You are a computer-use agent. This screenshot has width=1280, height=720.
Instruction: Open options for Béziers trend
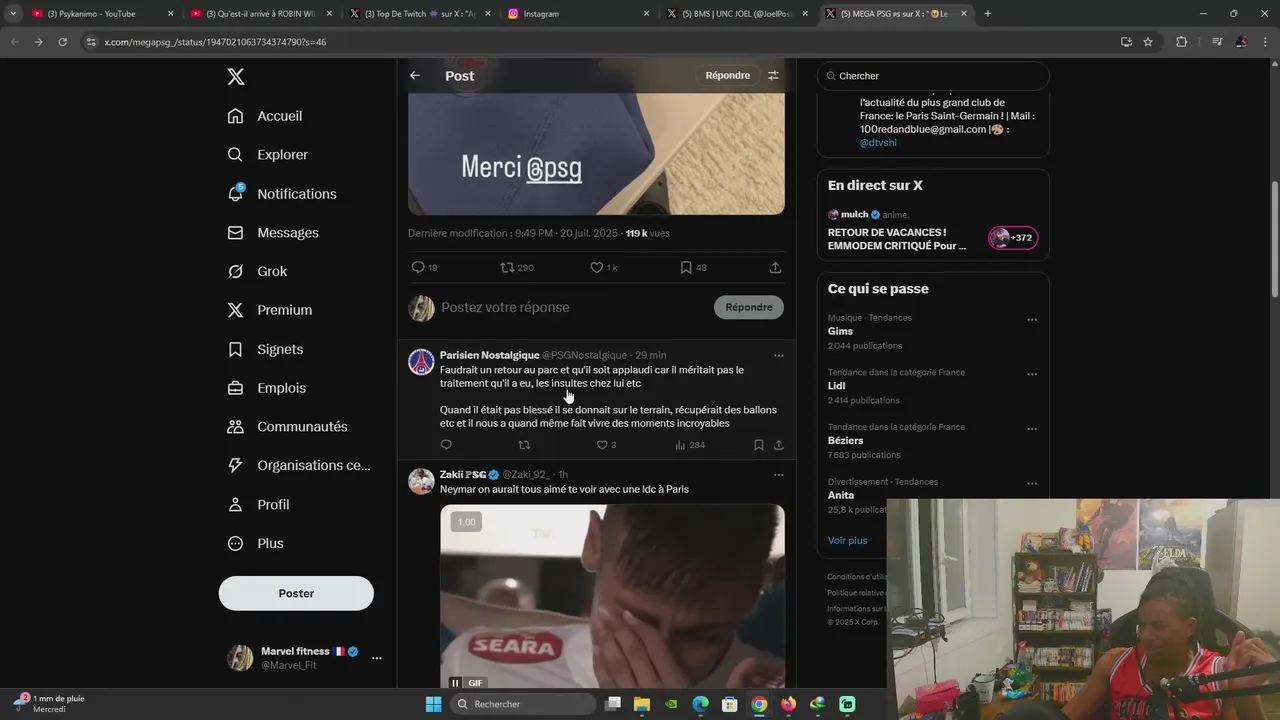pos(1032,430)
